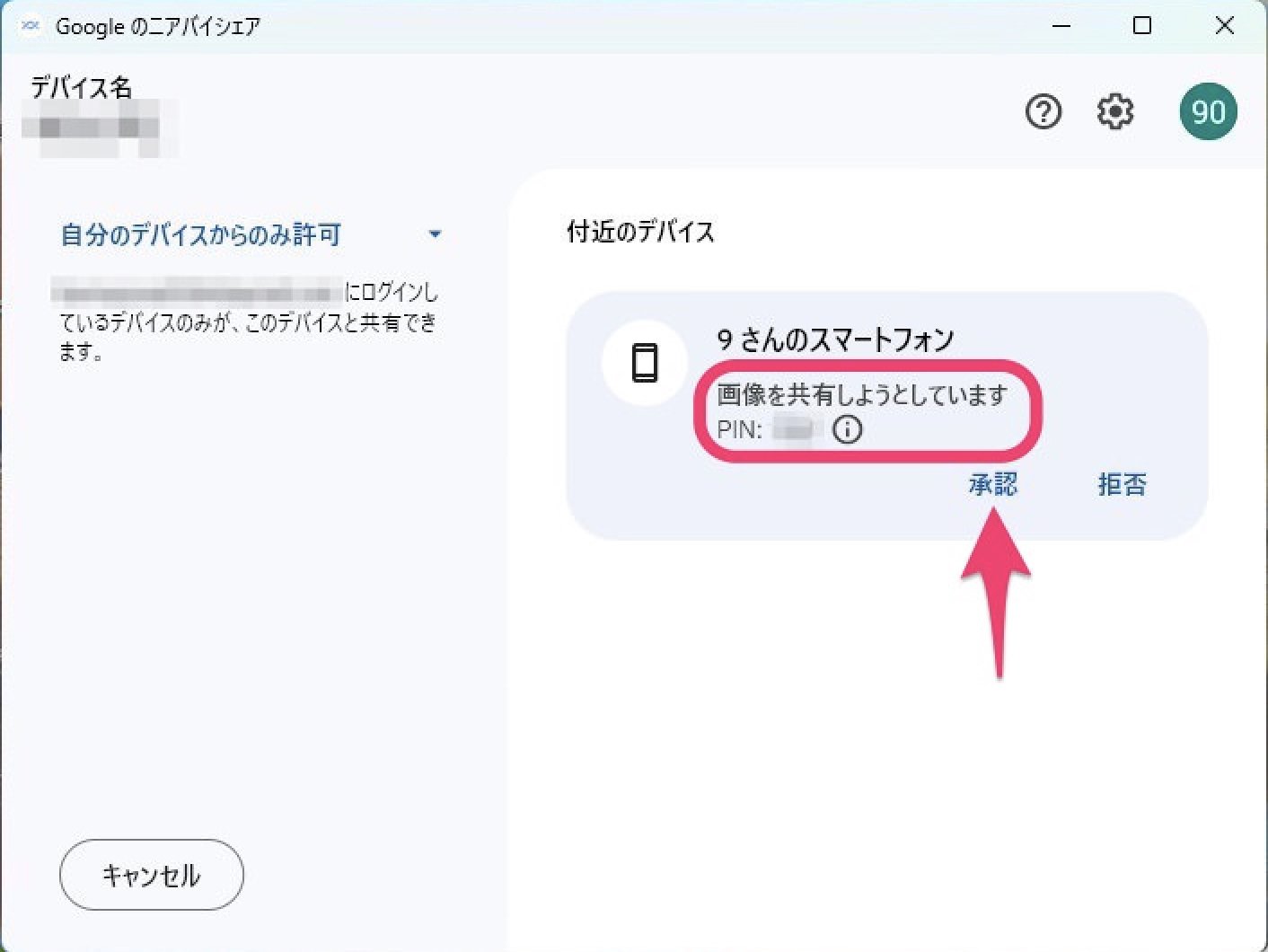Click the green account avatar labeled 90
Screen dimensions: 1268x952
tap(1208, 111)
